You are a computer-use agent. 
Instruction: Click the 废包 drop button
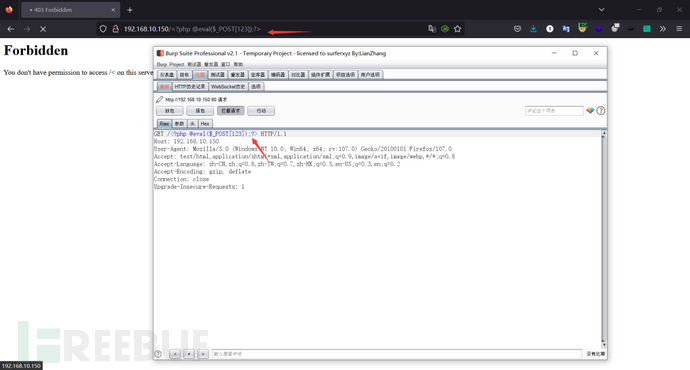[200, 111]
